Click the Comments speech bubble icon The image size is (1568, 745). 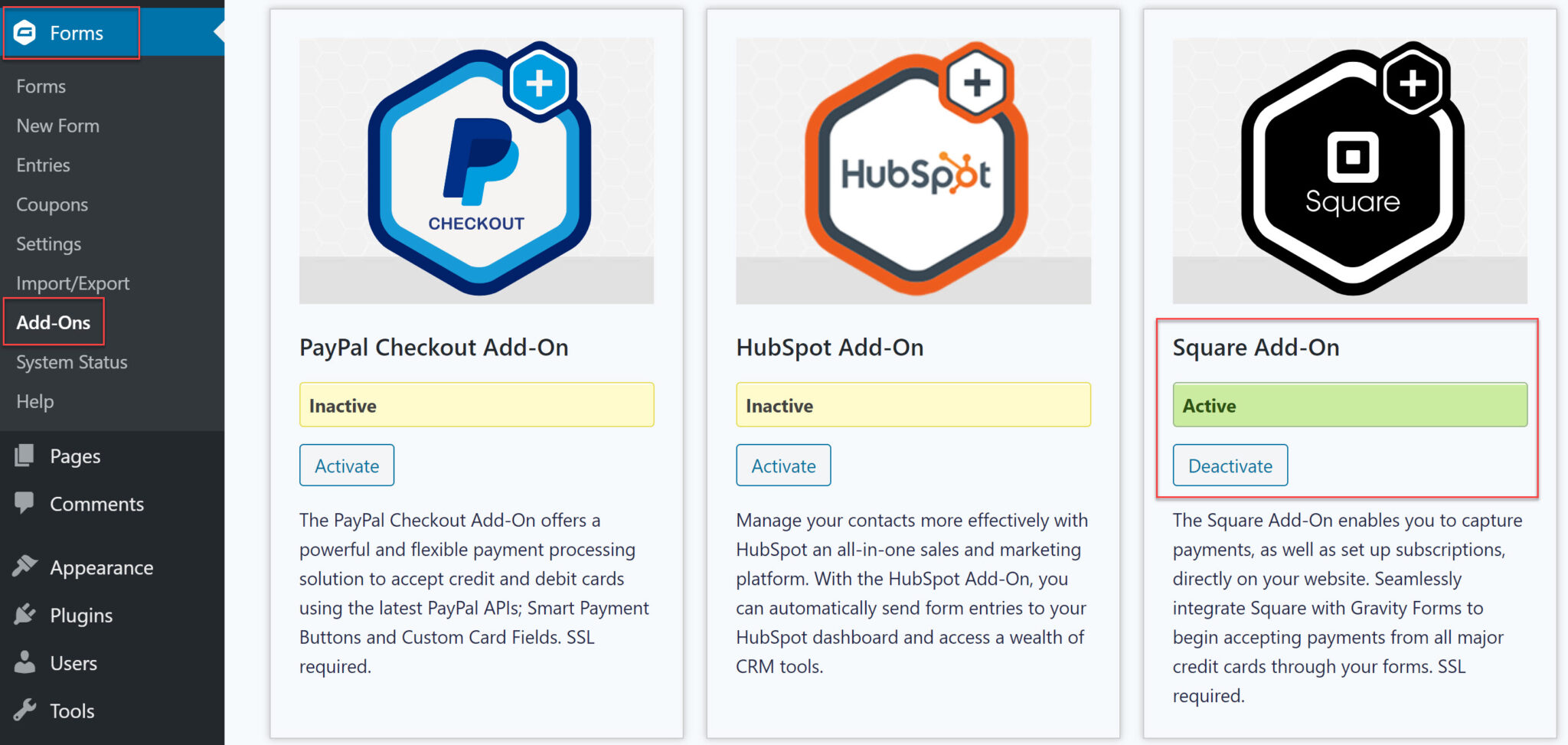pos(24,503)
